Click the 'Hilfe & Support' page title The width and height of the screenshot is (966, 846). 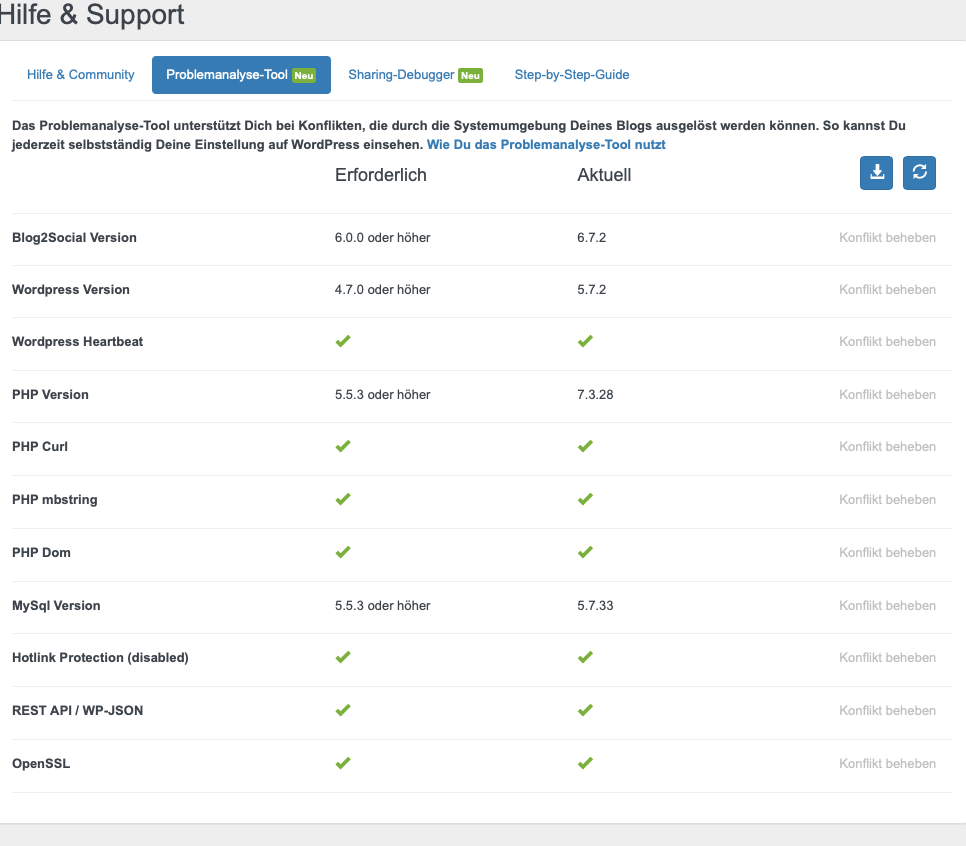[91, 14]
